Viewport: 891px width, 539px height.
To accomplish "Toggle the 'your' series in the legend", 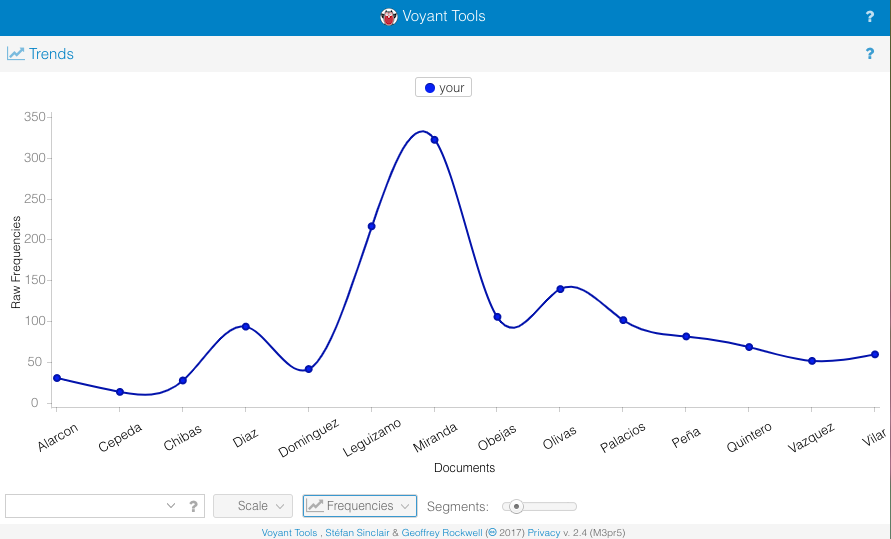I will point(444,87).
